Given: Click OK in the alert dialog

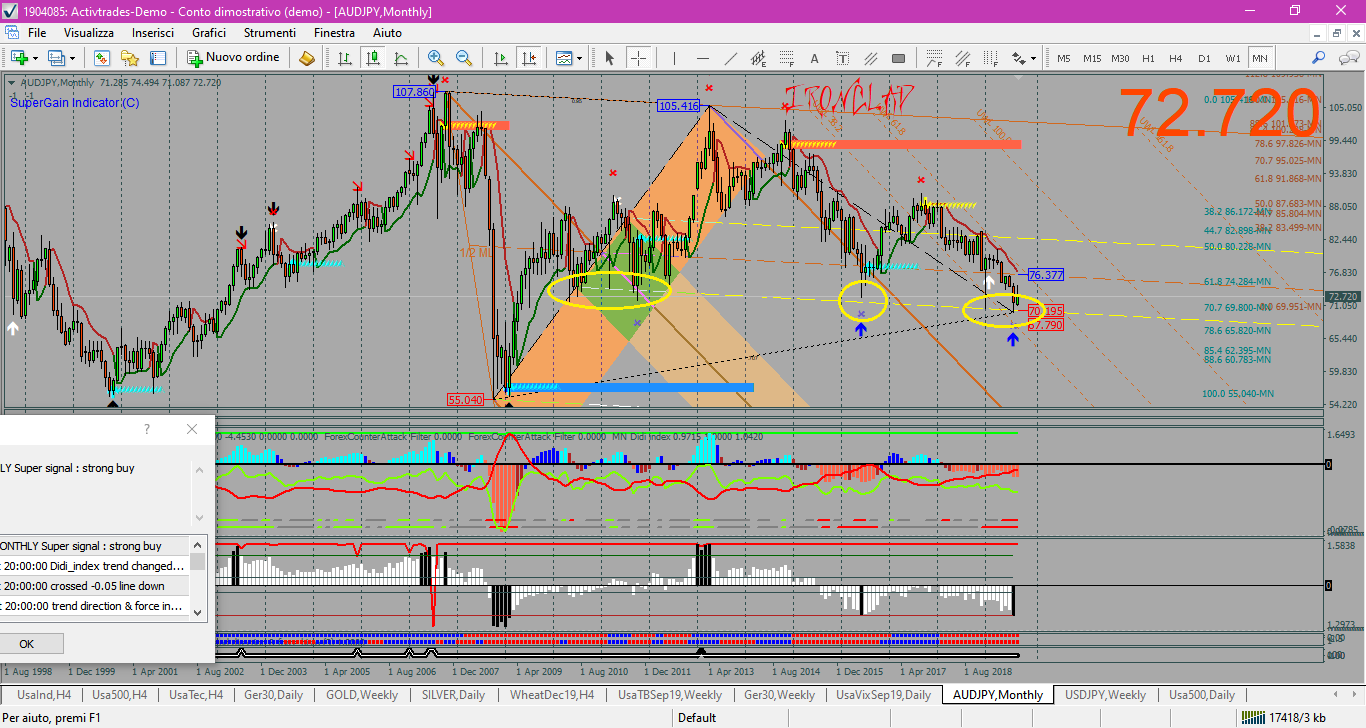Looking at the screenshot, I should (x=26, y=644).
